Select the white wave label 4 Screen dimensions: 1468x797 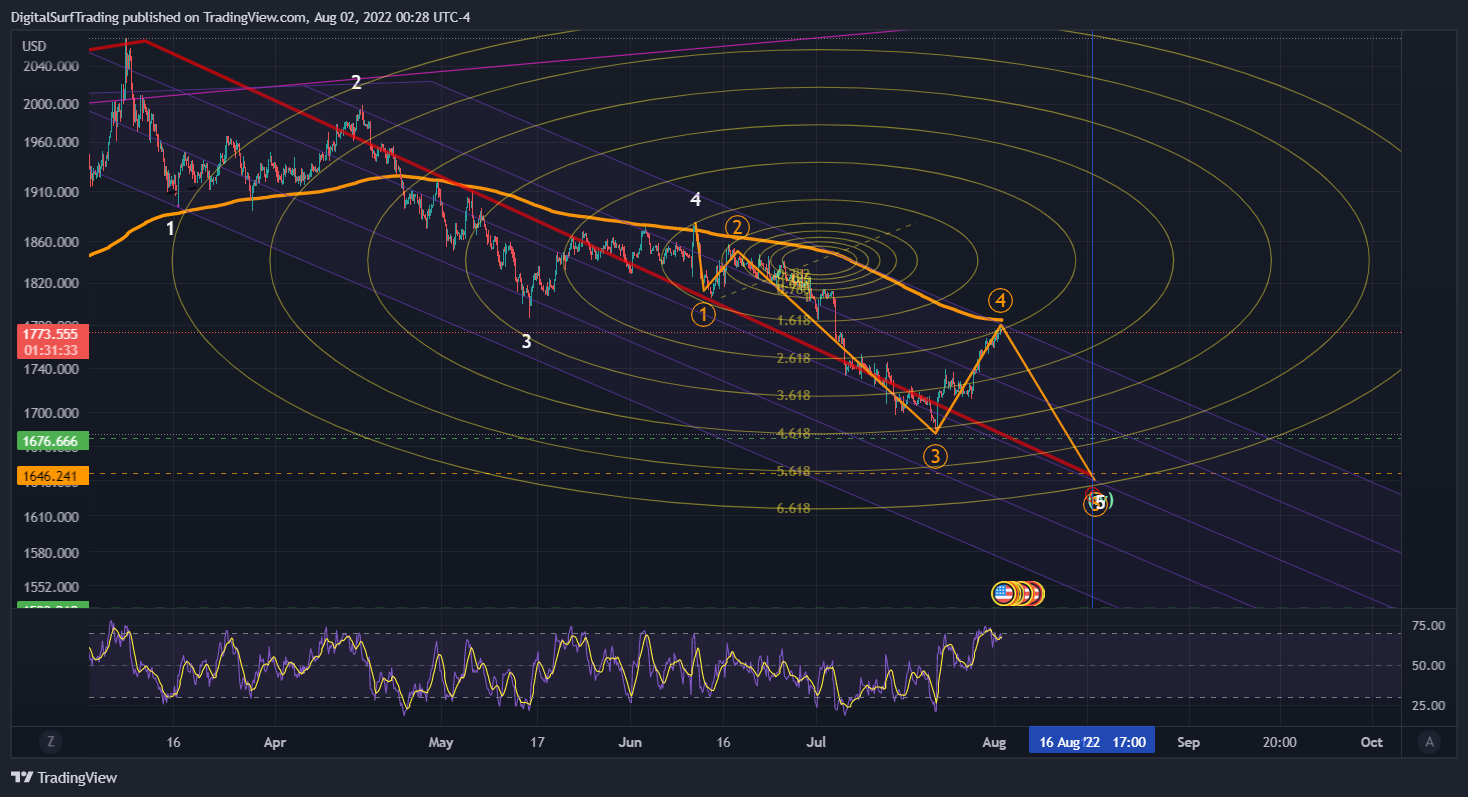[695, 199]
